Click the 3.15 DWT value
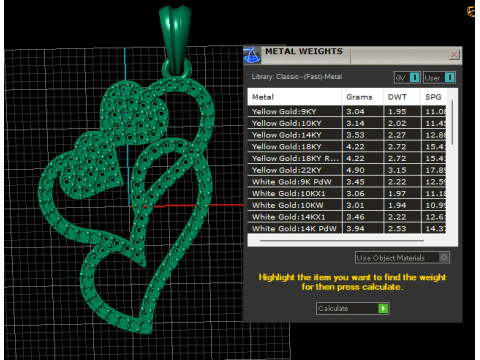The height and width of the screenshot is (360, 480). coord(397,170)
